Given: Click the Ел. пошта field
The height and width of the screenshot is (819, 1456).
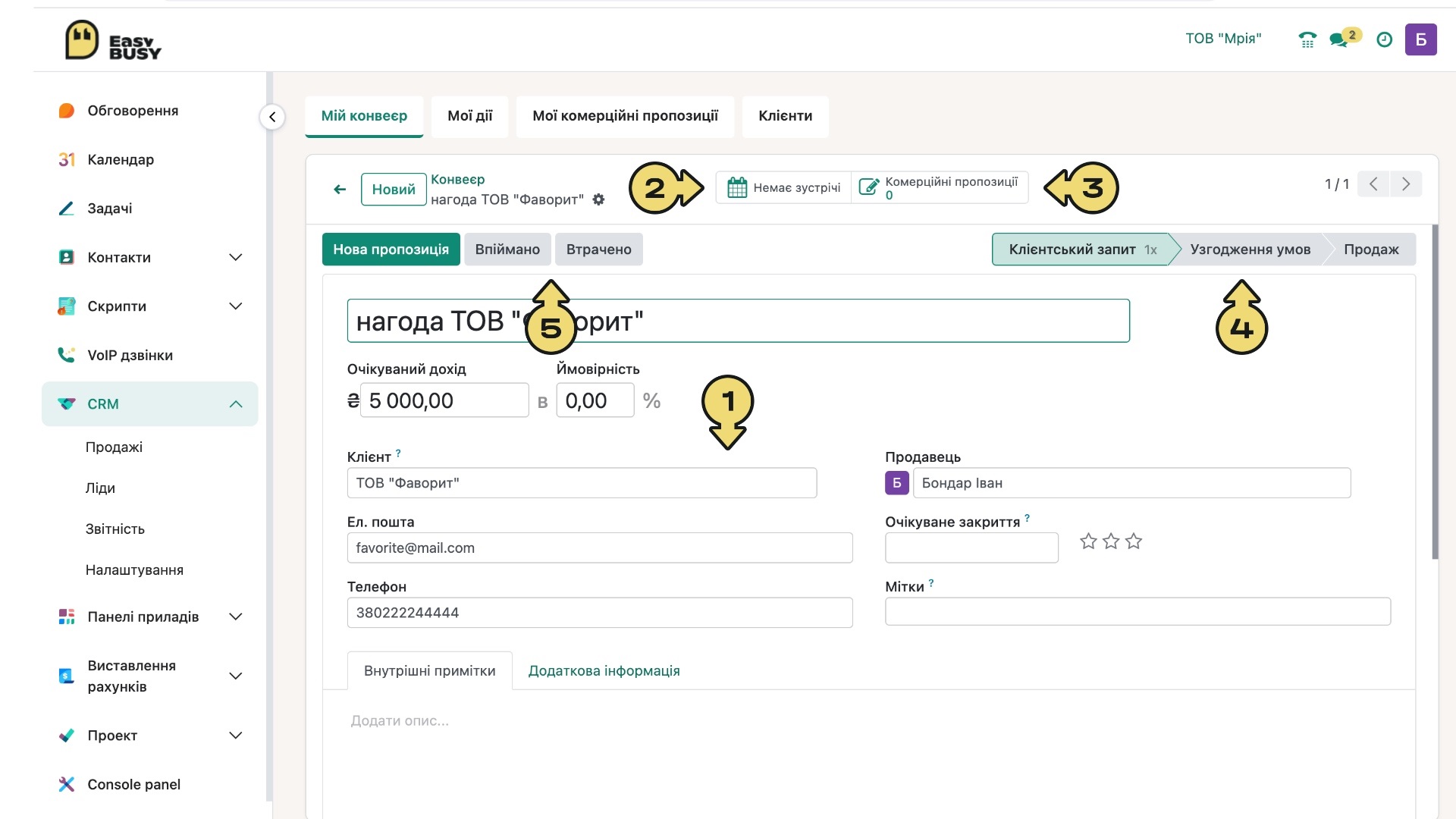Looking at the screenshot, I should [599, 548].
